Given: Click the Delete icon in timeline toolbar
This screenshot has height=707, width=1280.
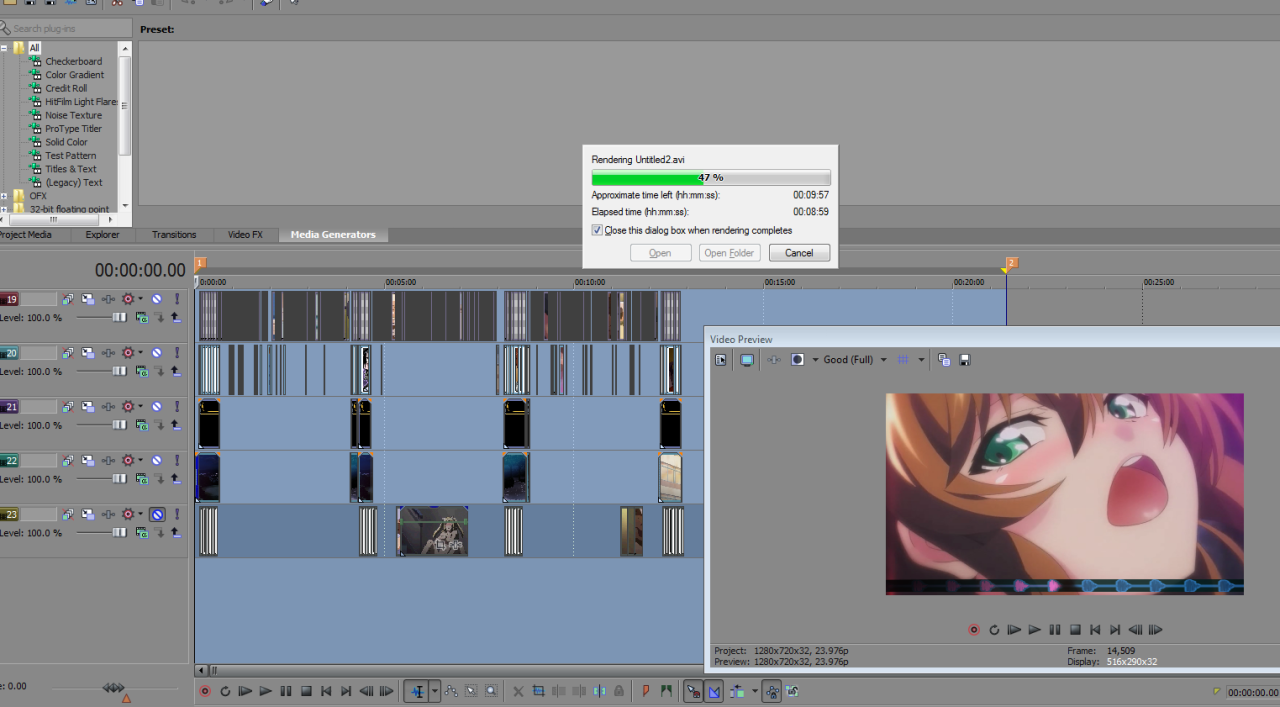Looking at the screenshot, I should 518,691.
